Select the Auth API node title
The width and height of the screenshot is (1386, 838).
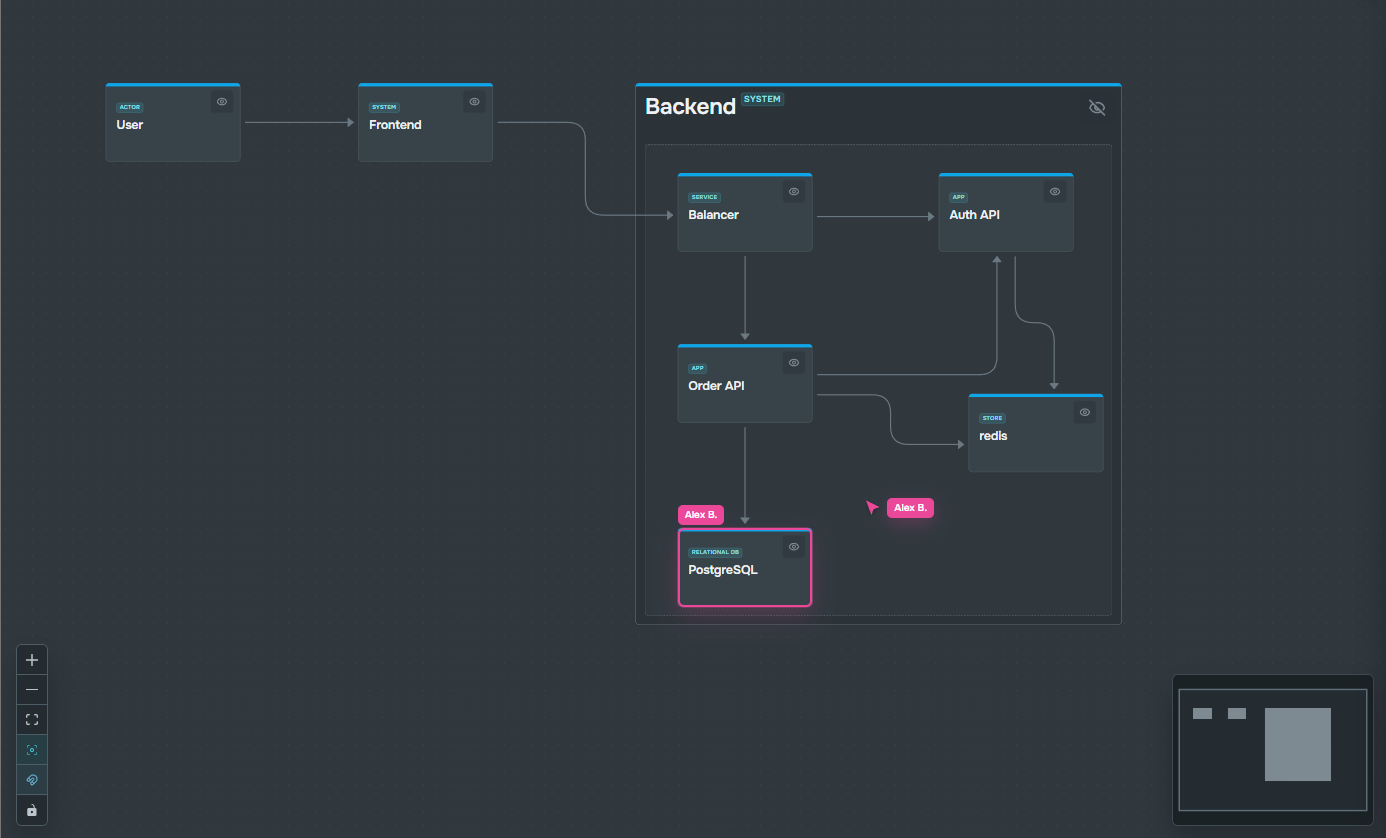974,215
